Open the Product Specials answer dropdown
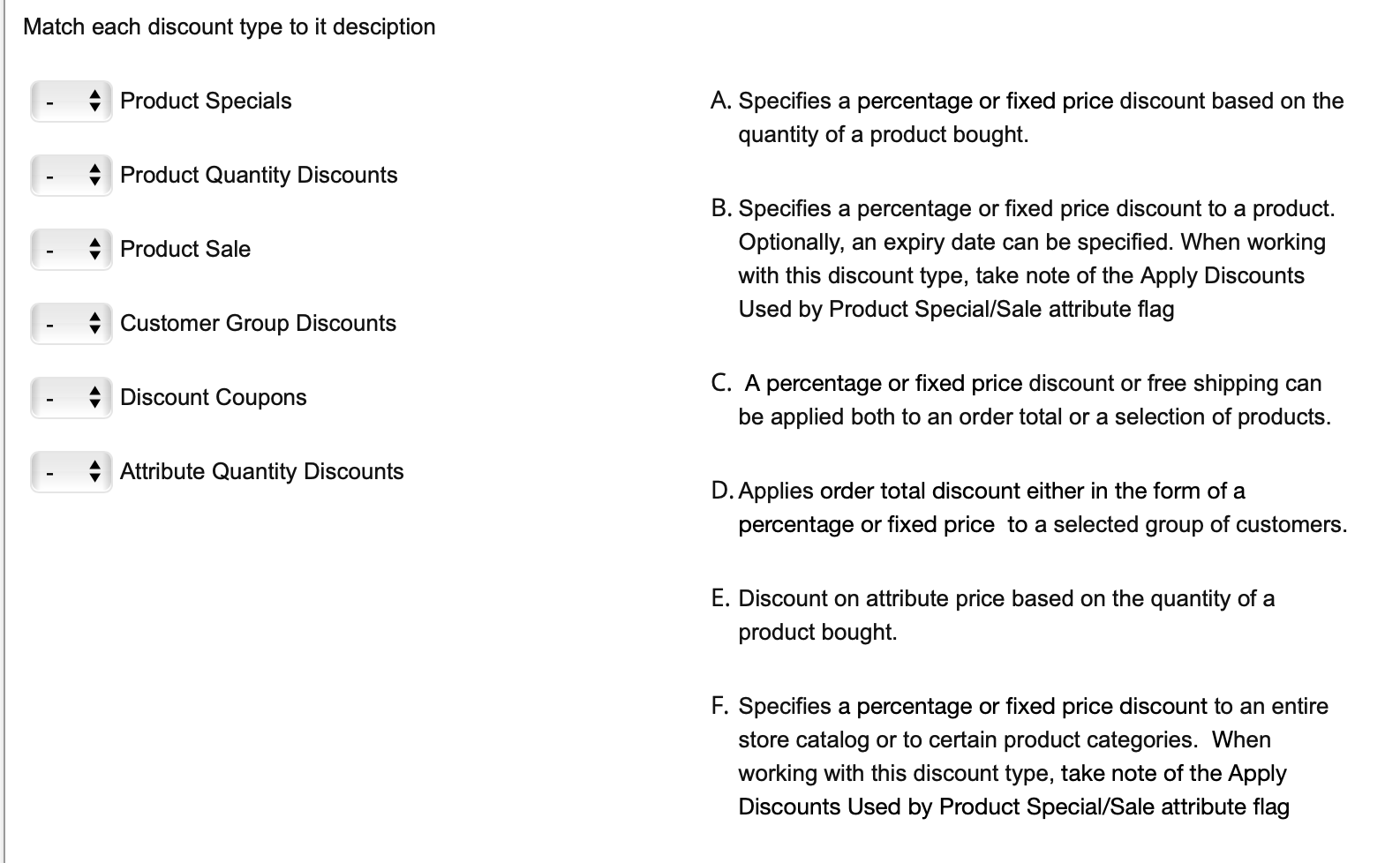The width and height of the screenshot is (1400, 863). pyautogui.click(x=71, y=101)
